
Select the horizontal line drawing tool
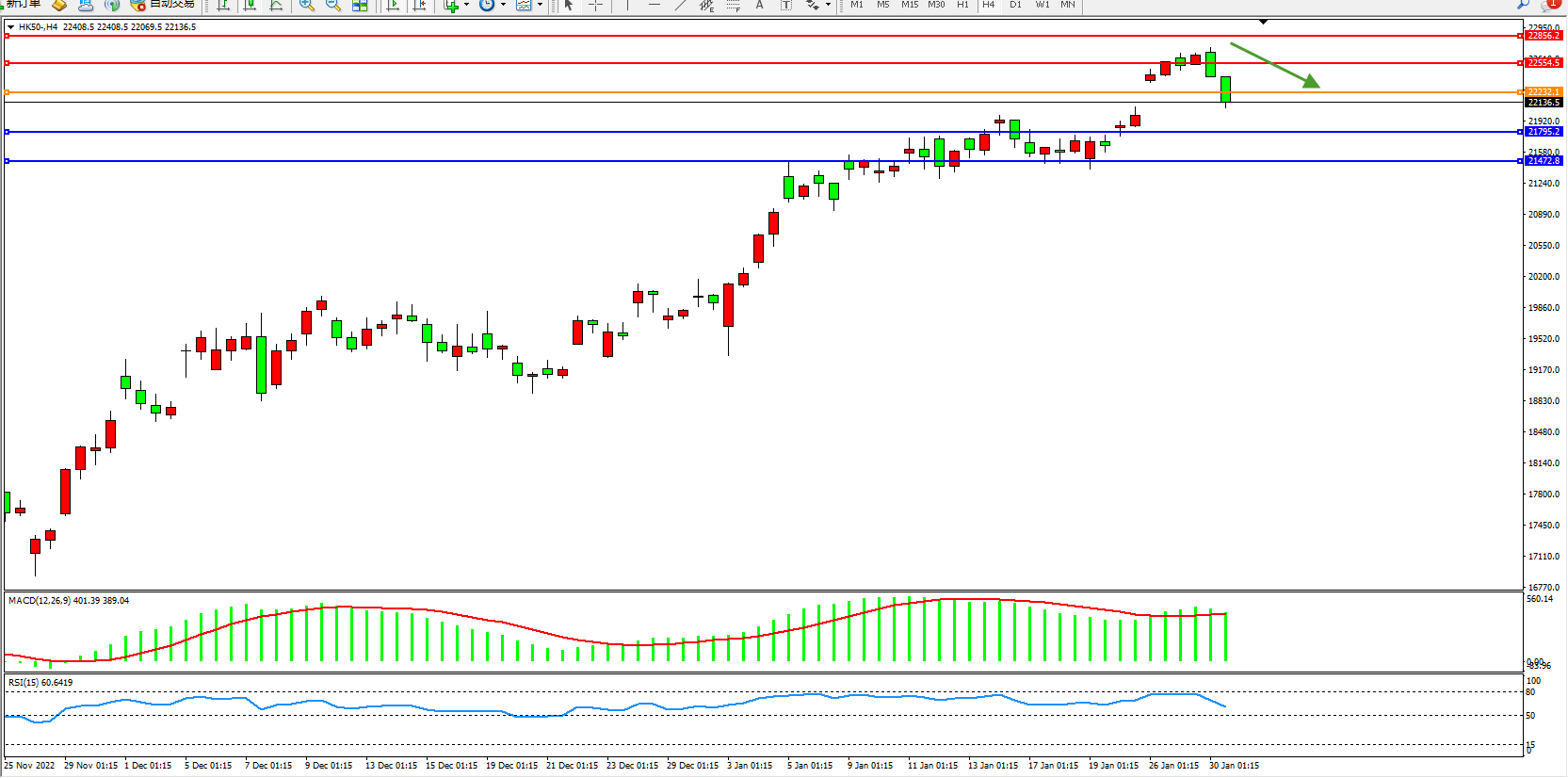pyautogui.click(x=655, y=5)
